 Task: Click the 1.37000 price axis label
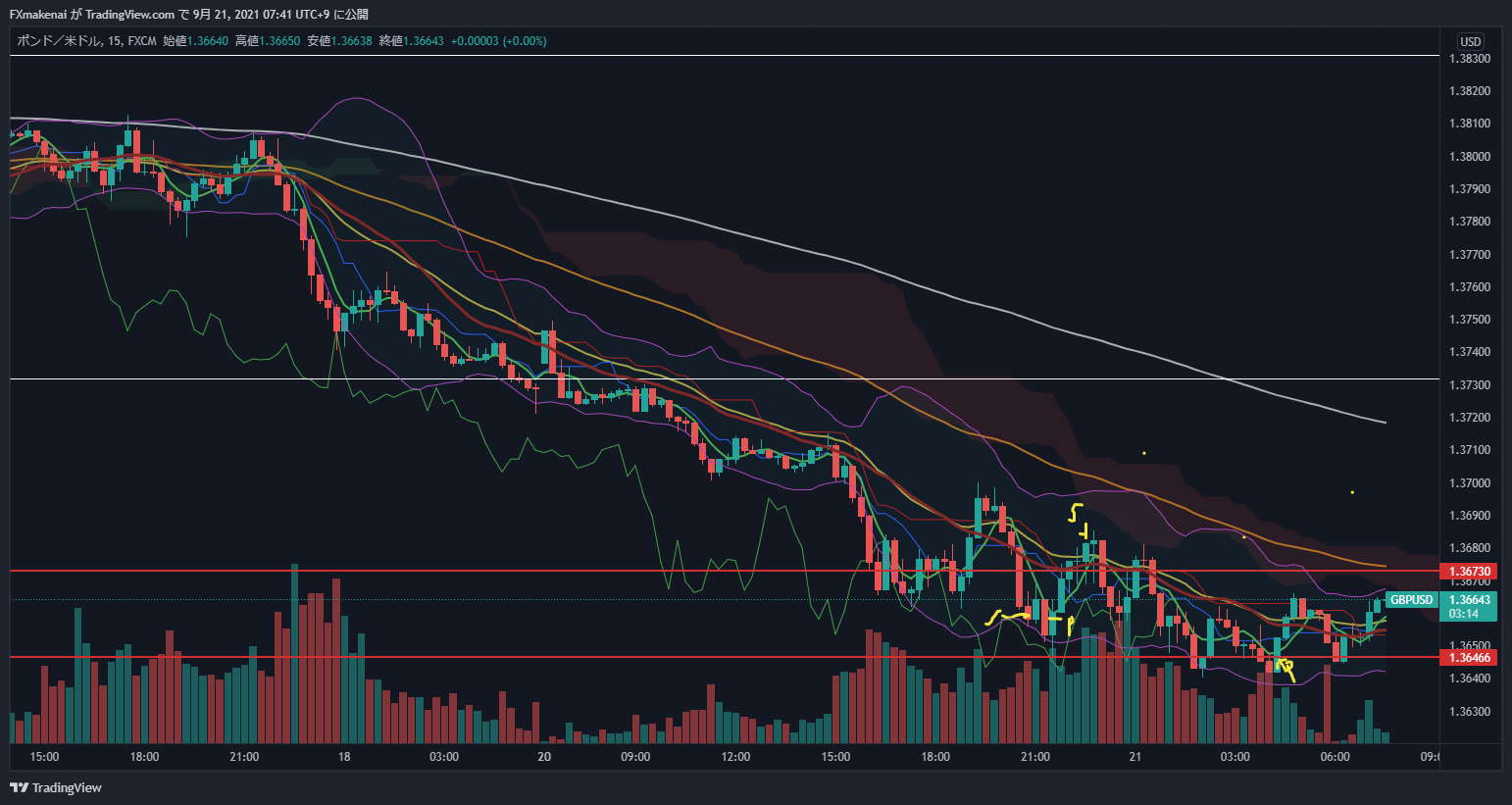[1469, 483]
